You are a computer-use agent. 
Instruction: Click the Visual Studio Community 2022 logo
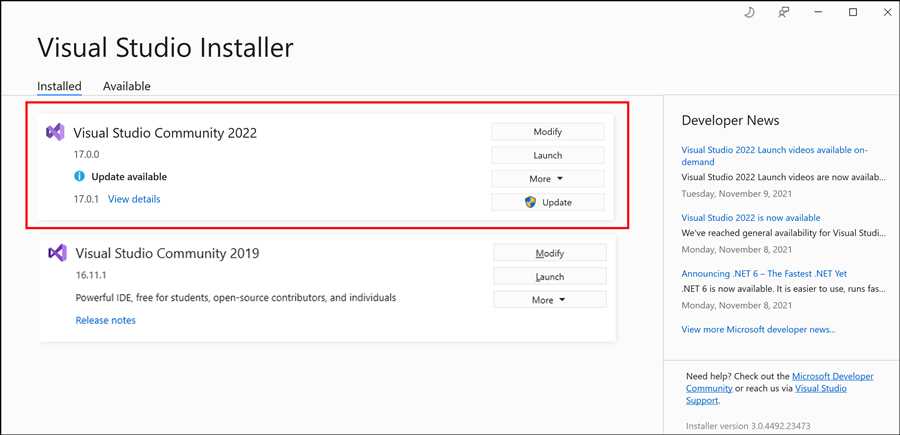click(55, 133)
